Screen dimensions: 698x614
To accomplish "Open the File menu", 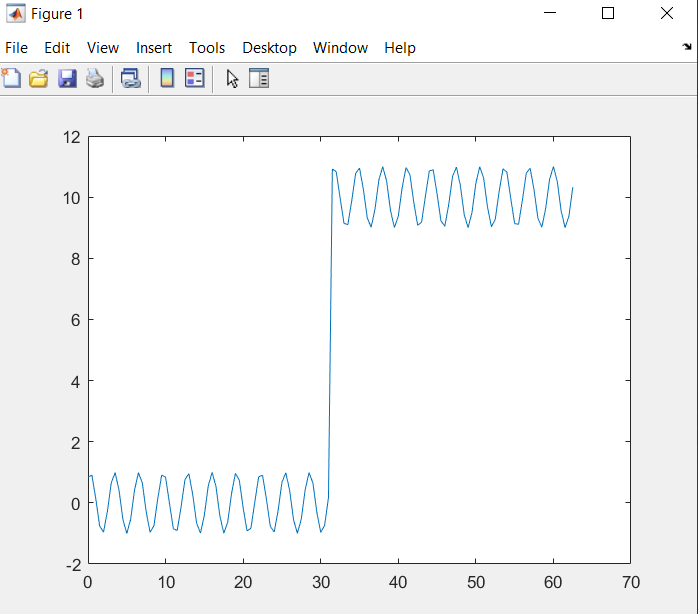I will [x=17, y=48].
